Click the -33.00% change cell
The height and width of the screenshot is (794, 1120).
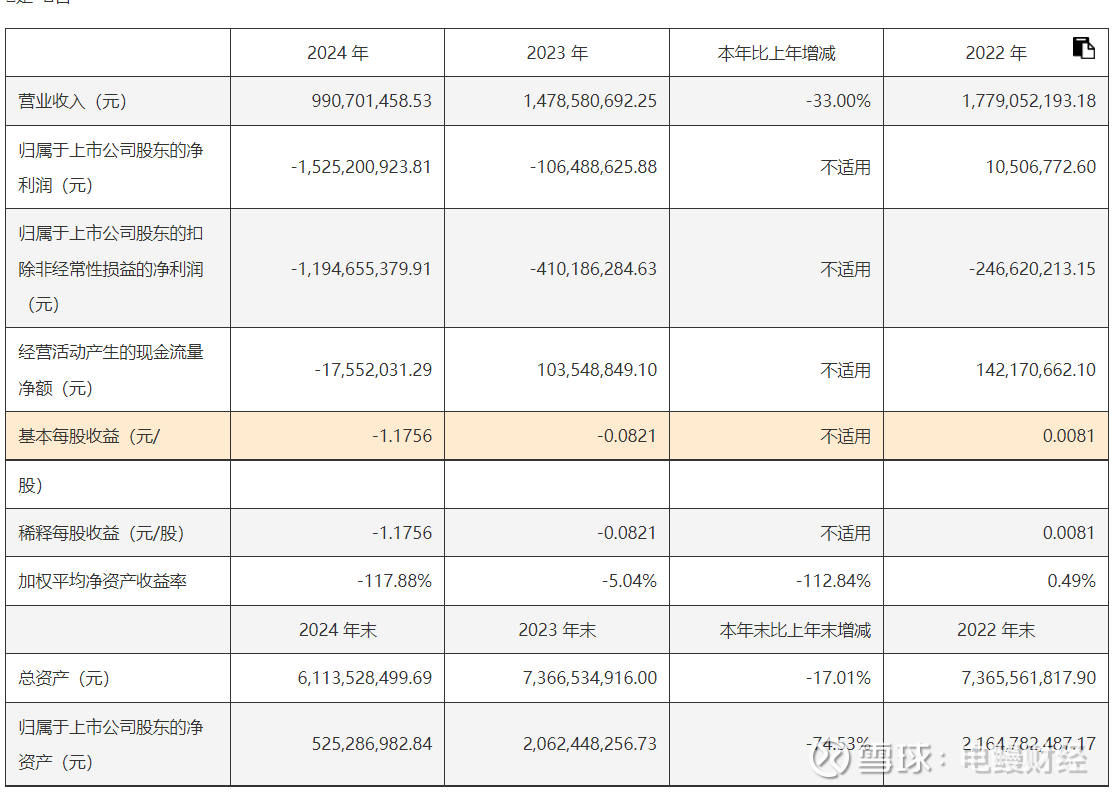838,101
